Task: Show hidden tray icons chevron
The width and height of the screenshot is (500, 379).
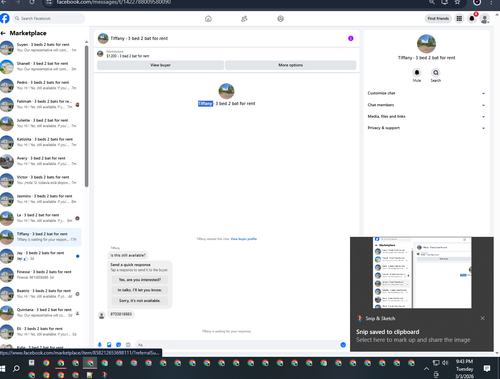Action: coord(426,368)
